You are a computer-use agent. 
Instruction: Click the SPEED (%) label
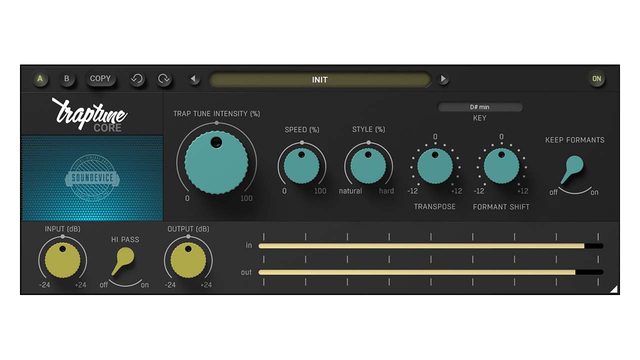click(302, 130)
